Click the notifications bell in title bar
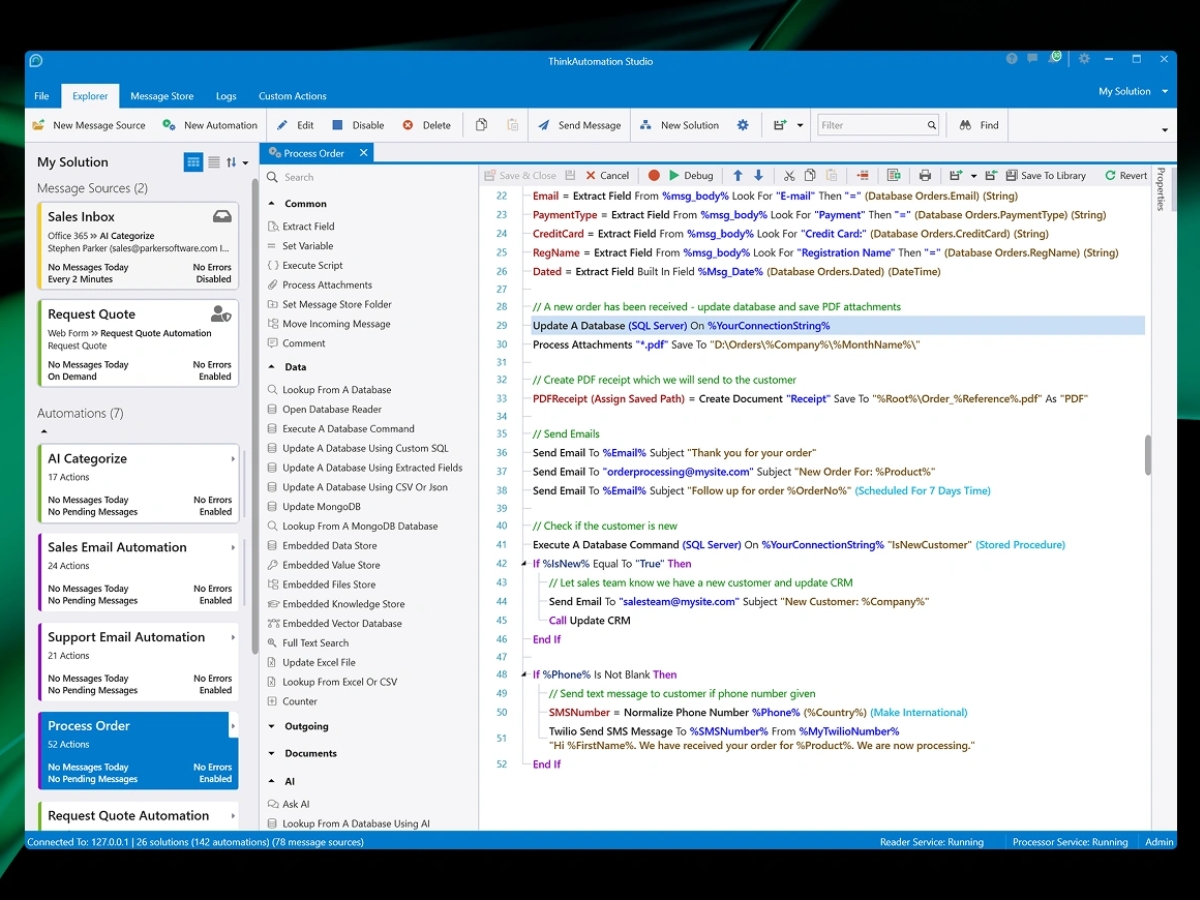This screenshot has height=900, width=1200. tap(1055, 58)
